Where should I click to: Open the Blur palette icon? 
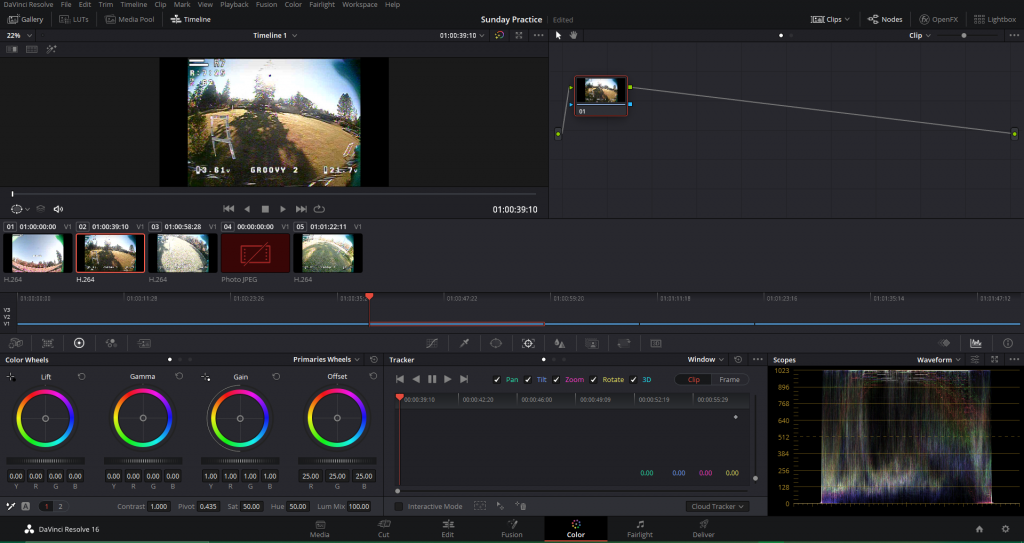[x=560, y=343]
